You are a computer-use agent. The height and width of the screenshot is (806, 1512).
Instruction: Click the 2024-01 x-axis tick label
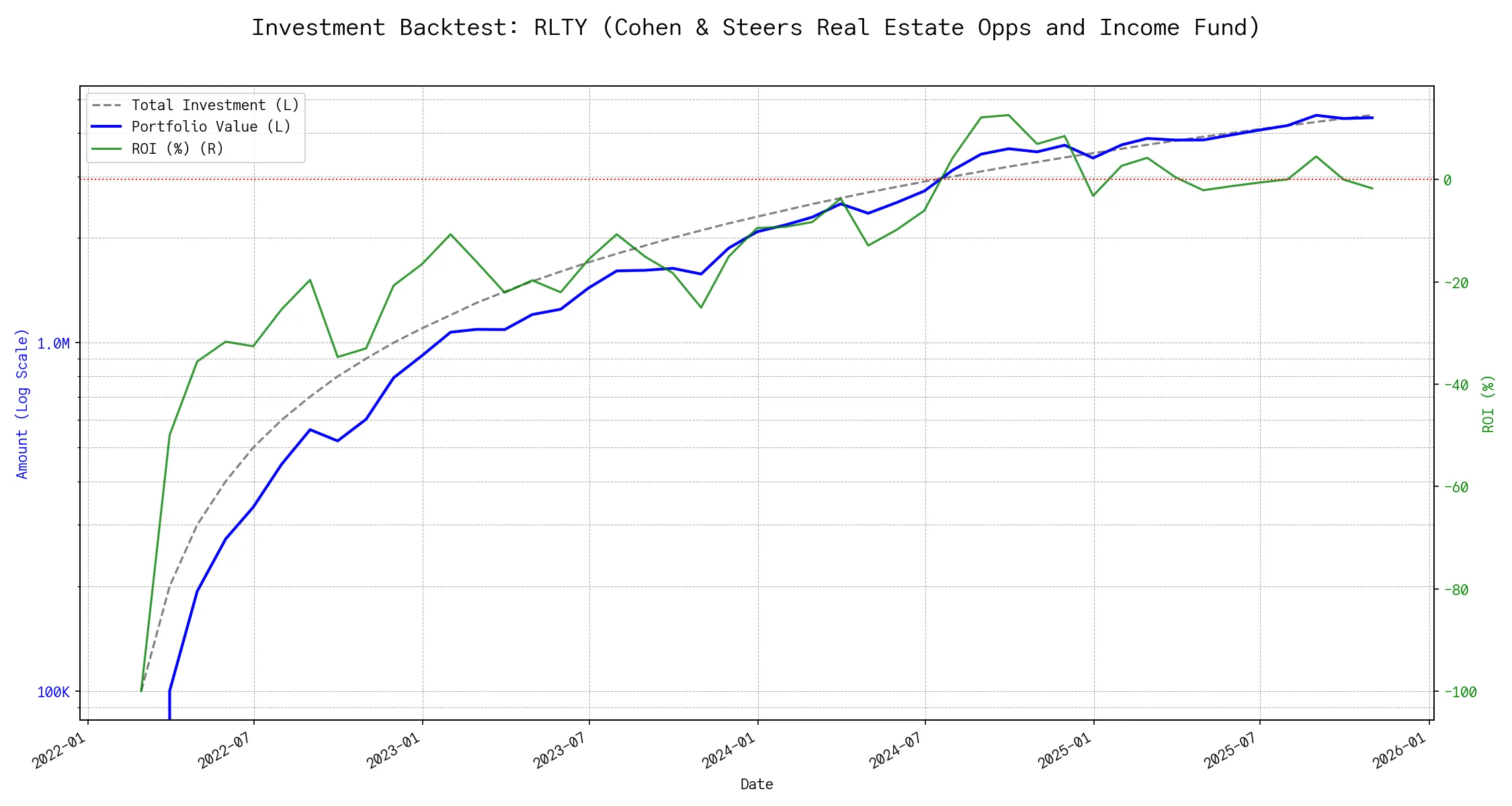[x=729, y=750]
